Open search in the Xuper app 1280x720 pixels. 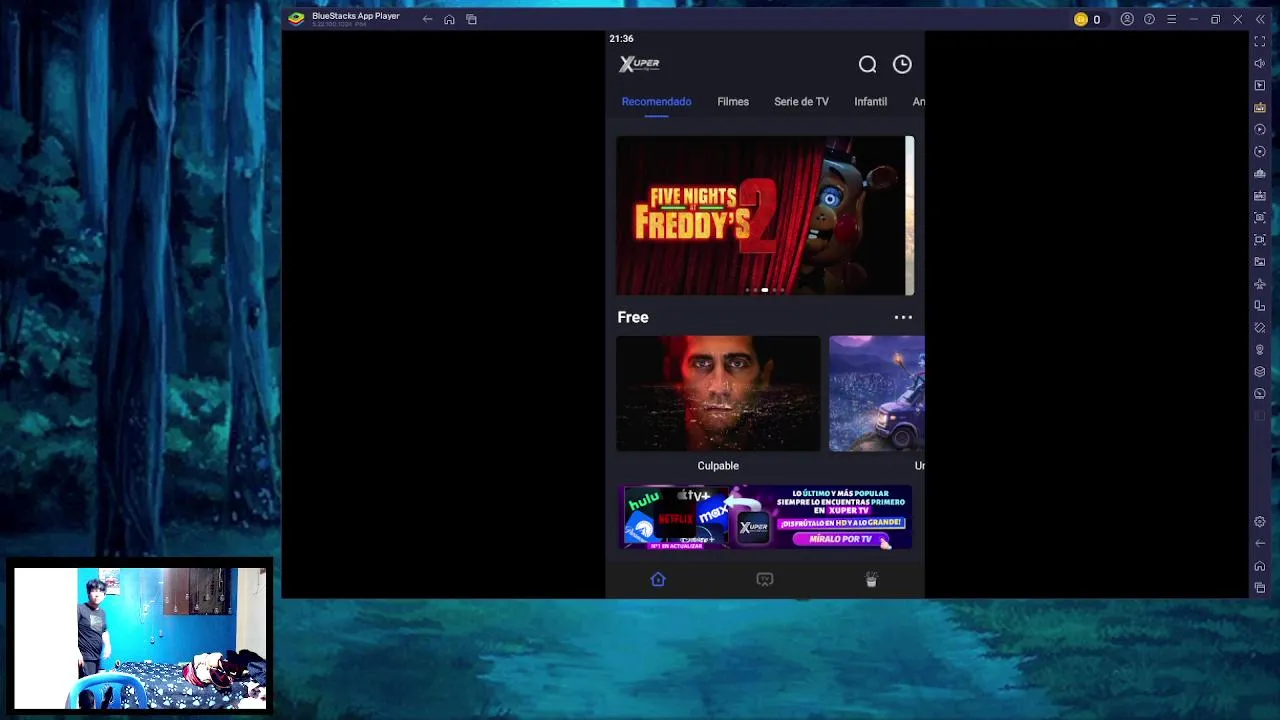(x=867, y=65)
